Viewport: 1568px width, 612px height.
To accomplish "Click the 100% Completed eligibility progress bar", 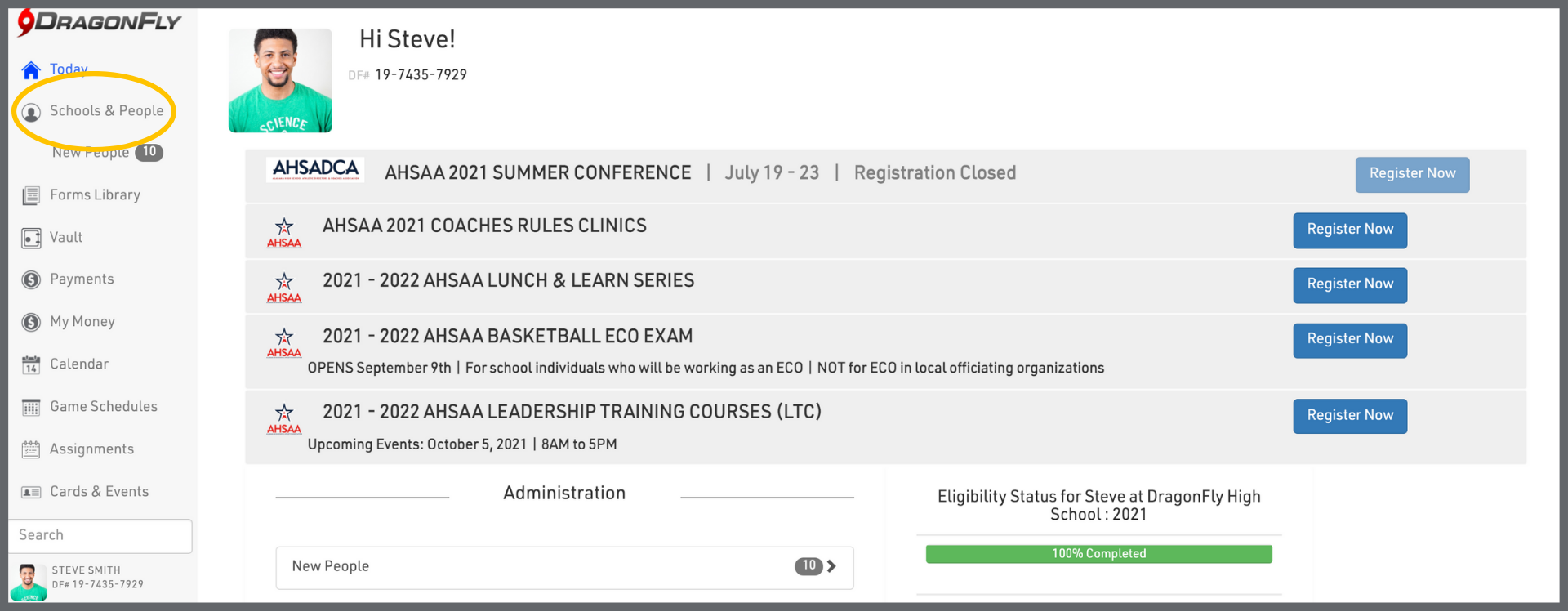I will (x=1098, y=554).
